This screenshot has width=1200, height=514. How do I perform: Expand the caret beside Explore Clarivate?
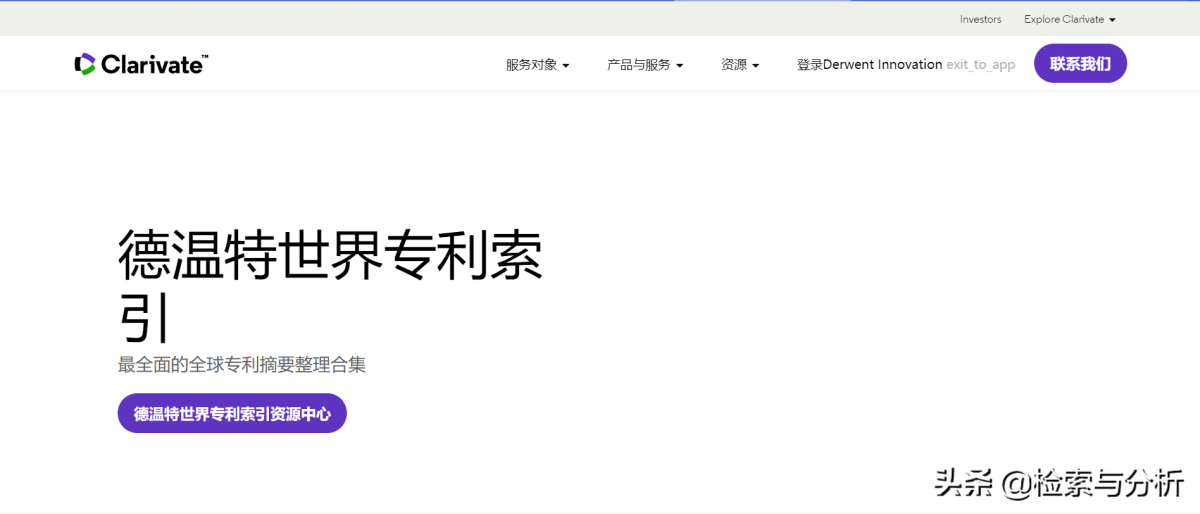pos(1112,20)
